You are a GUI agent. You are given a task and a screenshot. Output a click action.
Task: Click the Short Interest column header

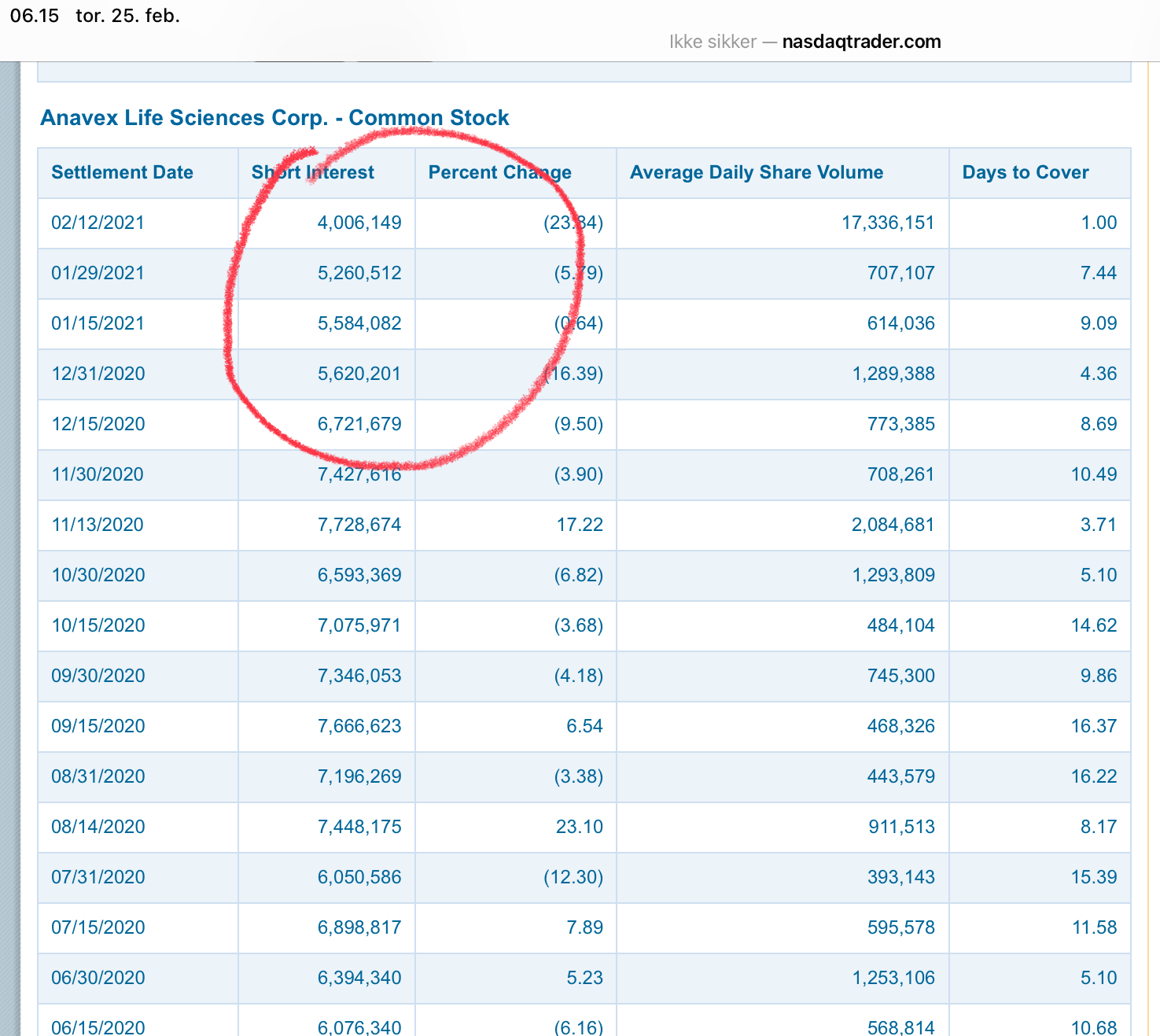[312, 172]
